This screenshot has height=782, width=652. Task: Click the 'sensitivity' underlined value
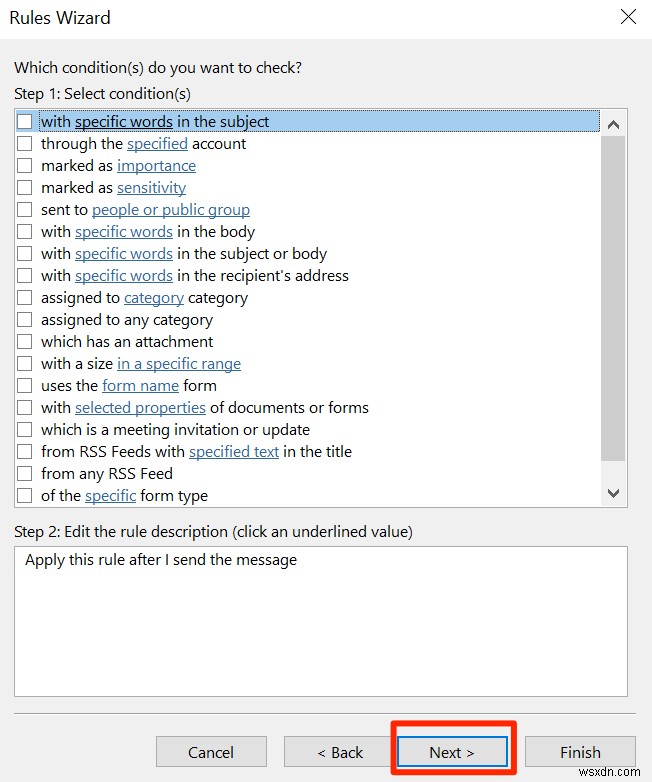point(151,188)
